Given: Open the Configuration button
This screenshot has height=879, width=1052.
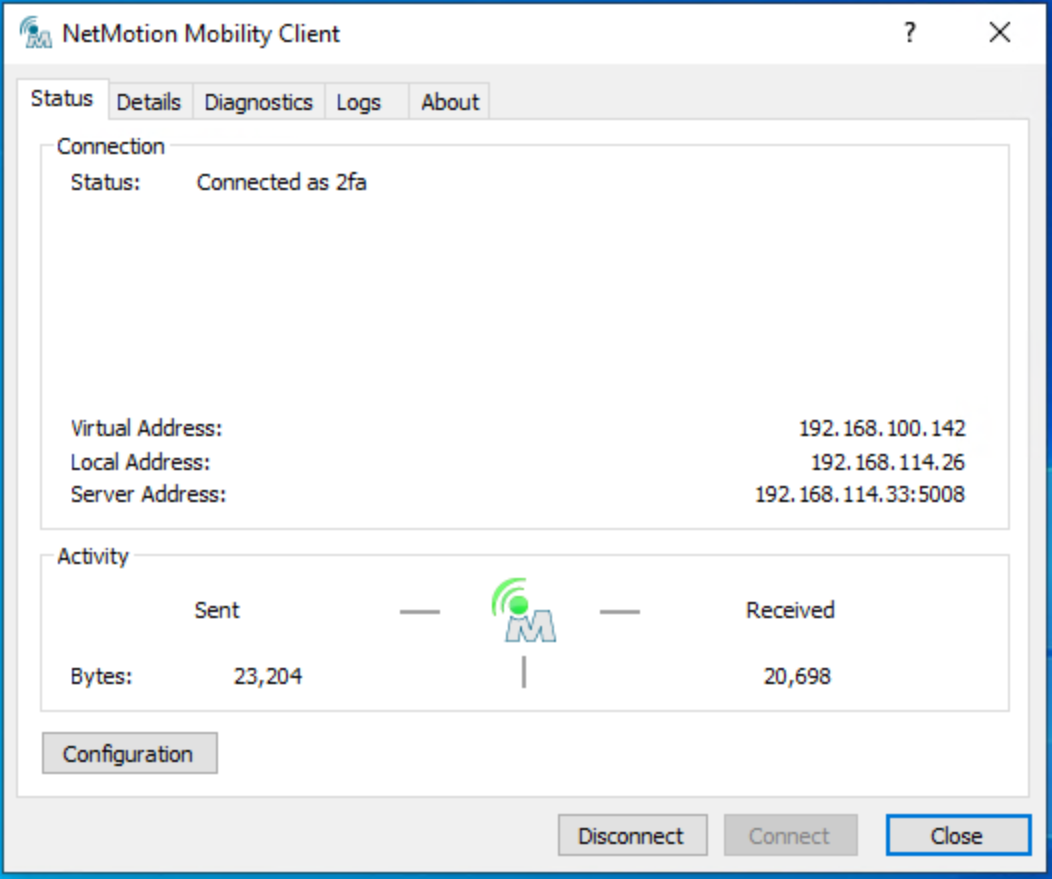Looking at the screenshot, I should pyautogui.click(x=129, y=754).
